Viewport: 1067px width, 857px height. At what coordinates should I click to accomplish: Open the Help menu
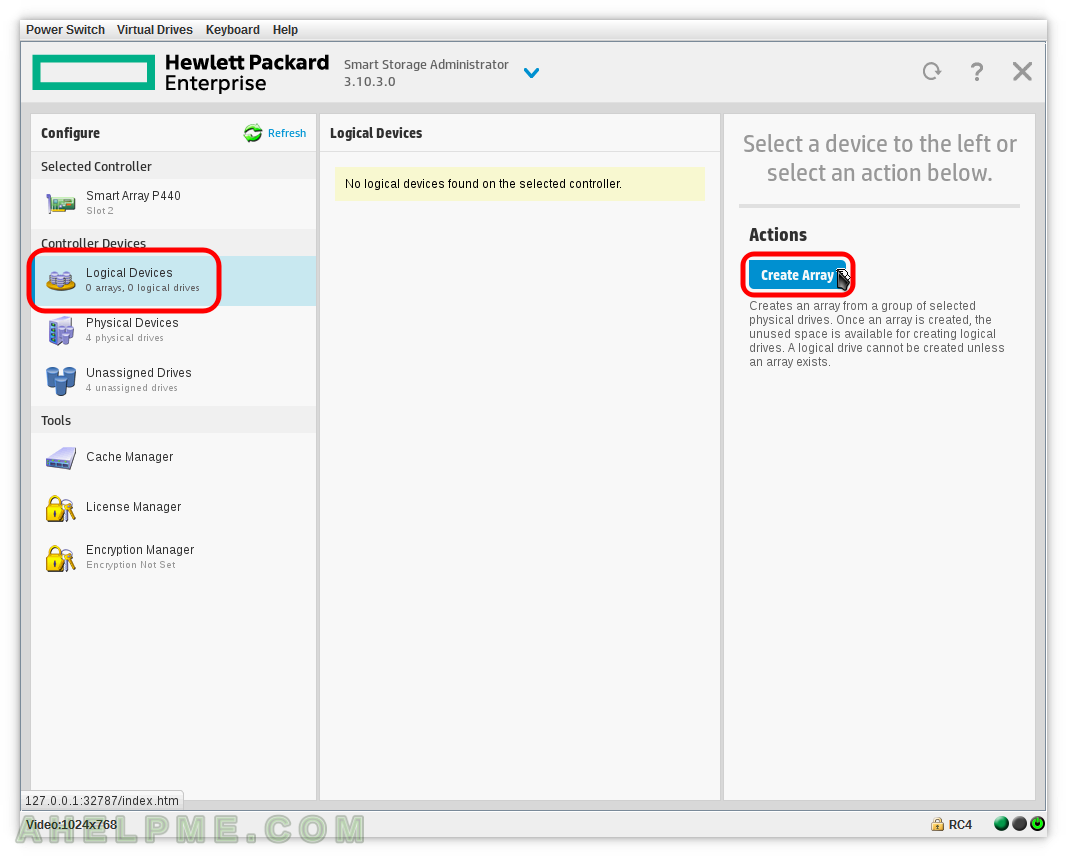tap(285, 30)
